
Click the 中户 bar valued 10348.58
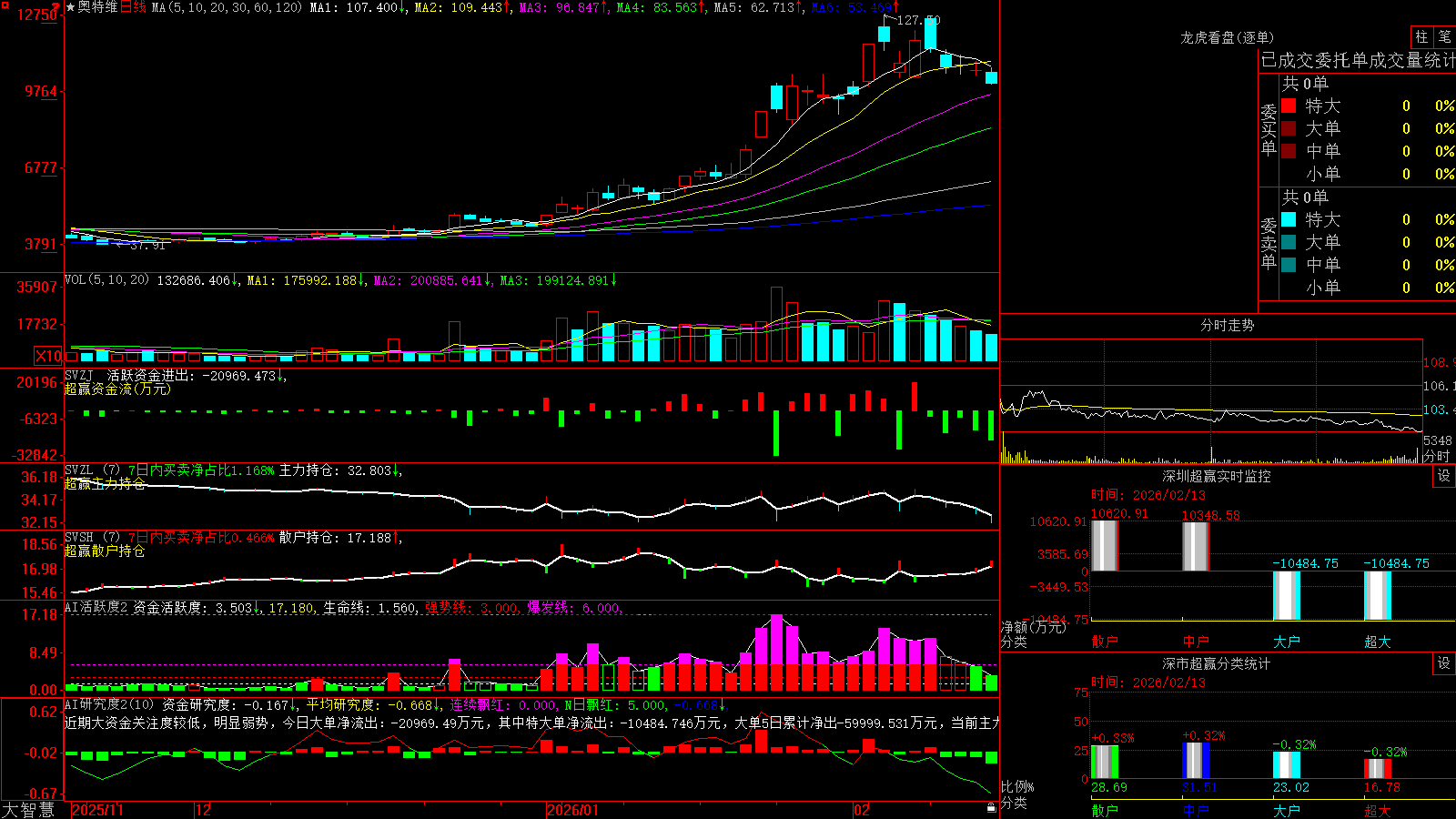(x=1196, y=546)
